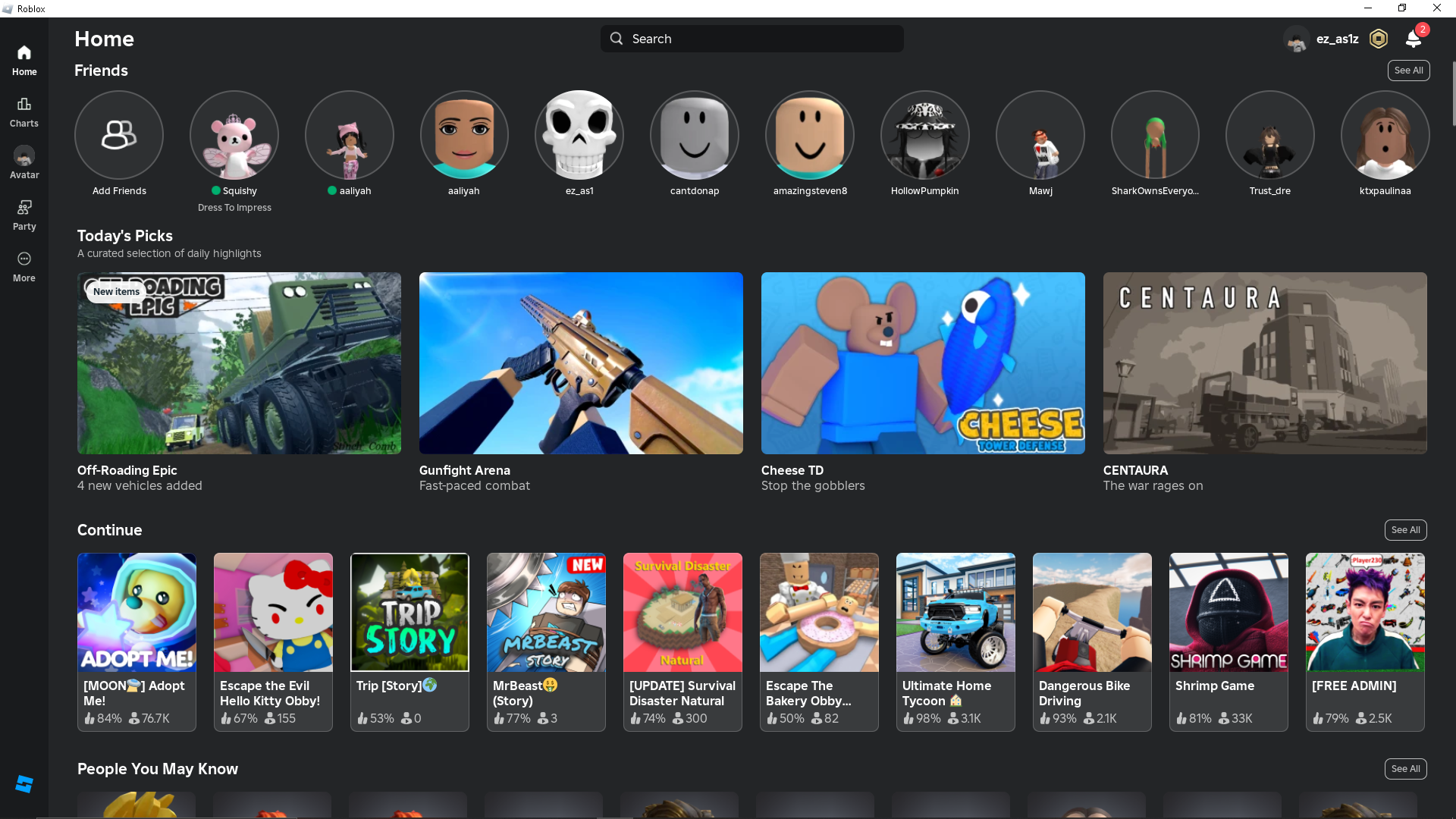Open cantdonap's gray smiley avatar
Screen dimensions: 1456x819
pos(695,135)
